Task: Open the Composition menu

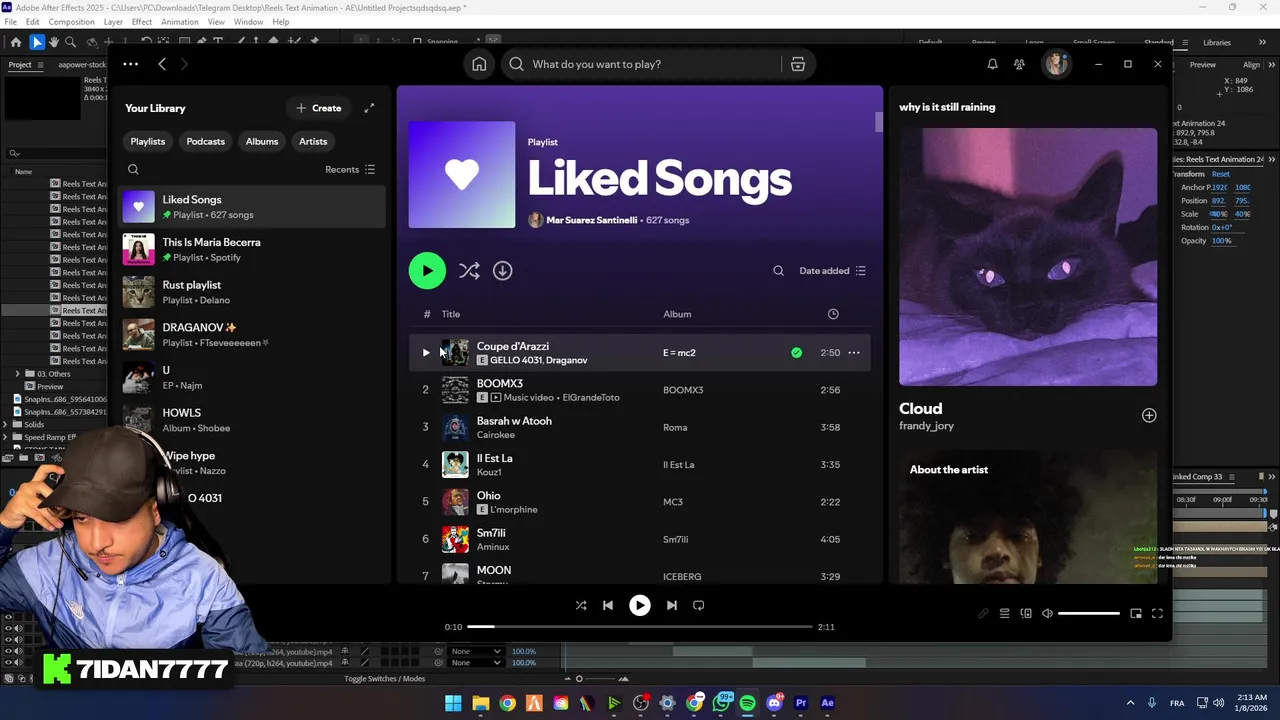Action: tap(71, 22)
